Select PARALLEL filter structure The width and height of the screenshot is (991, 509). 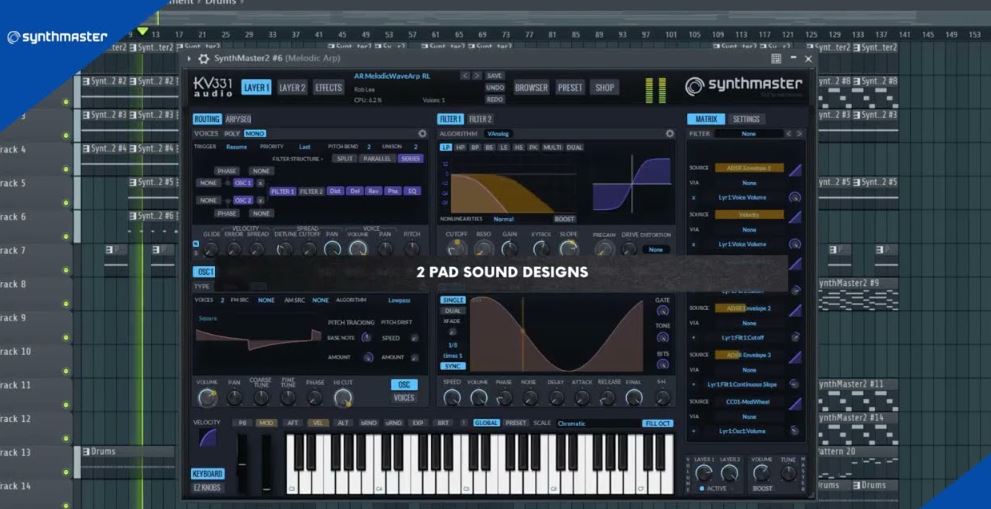point(377,159)
